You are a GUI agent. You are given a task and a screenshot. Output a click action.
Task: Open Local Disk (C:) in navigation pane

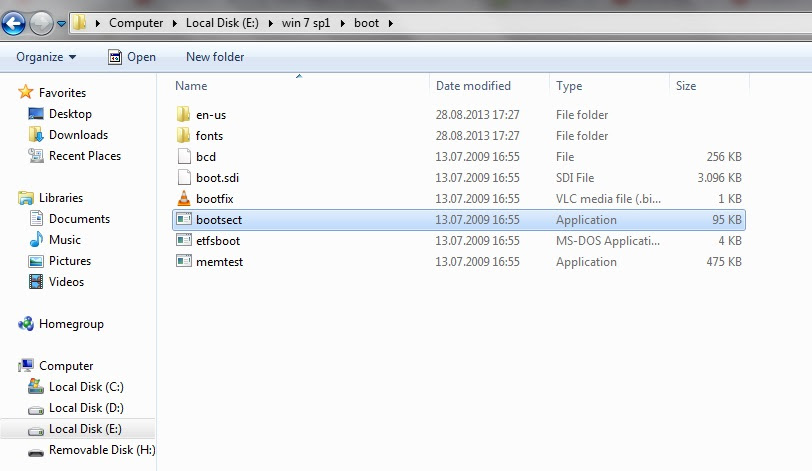coord(86,387)
